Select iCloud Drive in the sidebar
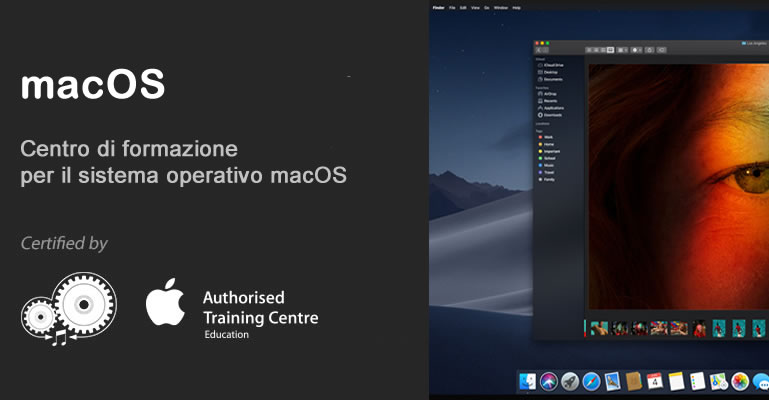The height and width of the screenshot is (400, 769). coord(551,65)
